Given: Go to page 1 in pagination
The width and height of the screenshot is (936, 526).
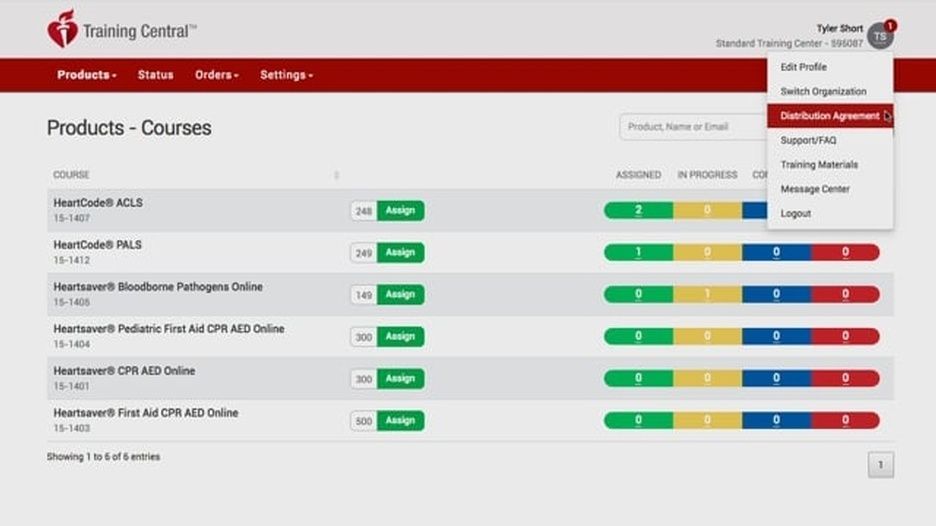Looking at the screenshot, I should pyautogui.click(x=880, y=465).
